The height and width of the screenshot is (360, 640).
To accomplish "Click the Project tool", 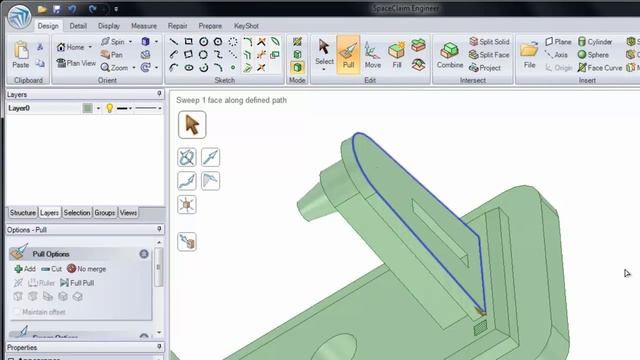I will pos(485,68).
